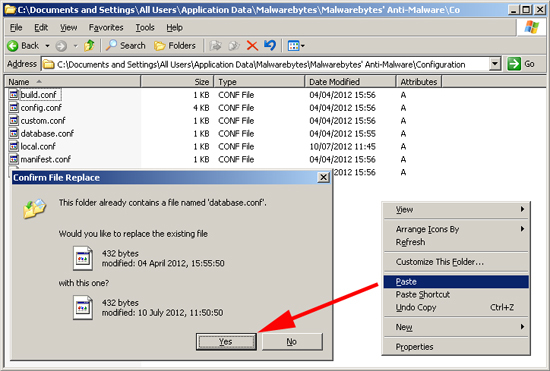Click the folder icon in title bar
This screenshot has height=371, width=550.
[10, 9]
